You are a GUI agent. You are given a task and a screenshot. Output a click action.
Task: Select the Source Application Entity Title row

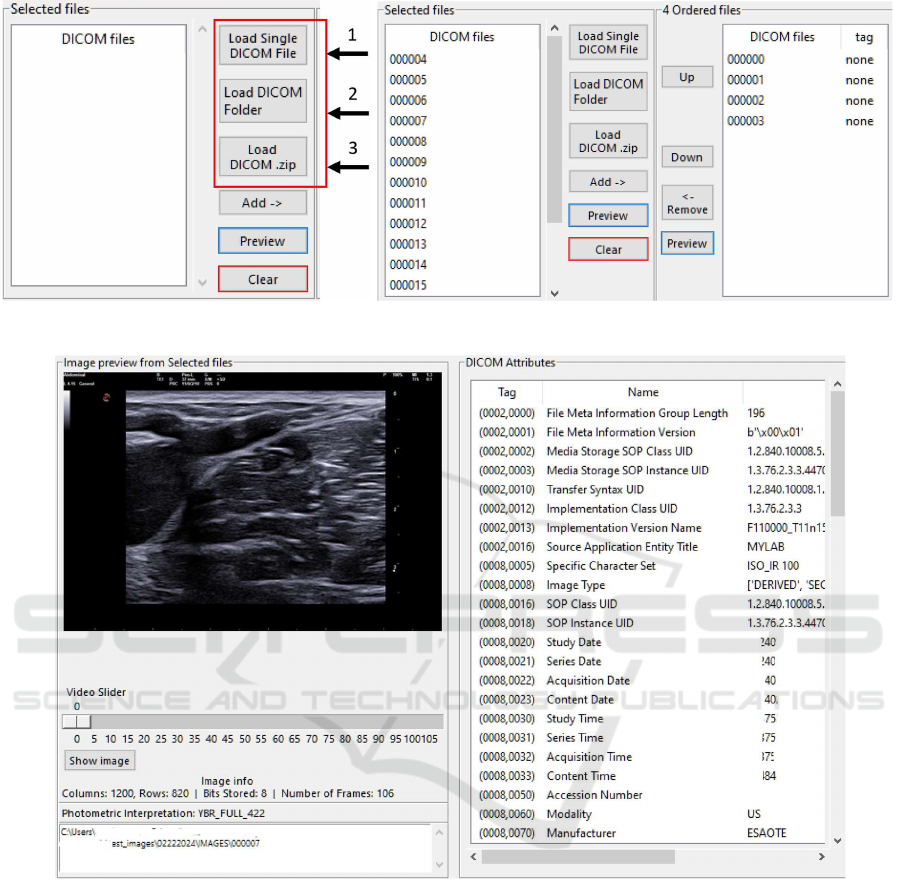point(648,547)
